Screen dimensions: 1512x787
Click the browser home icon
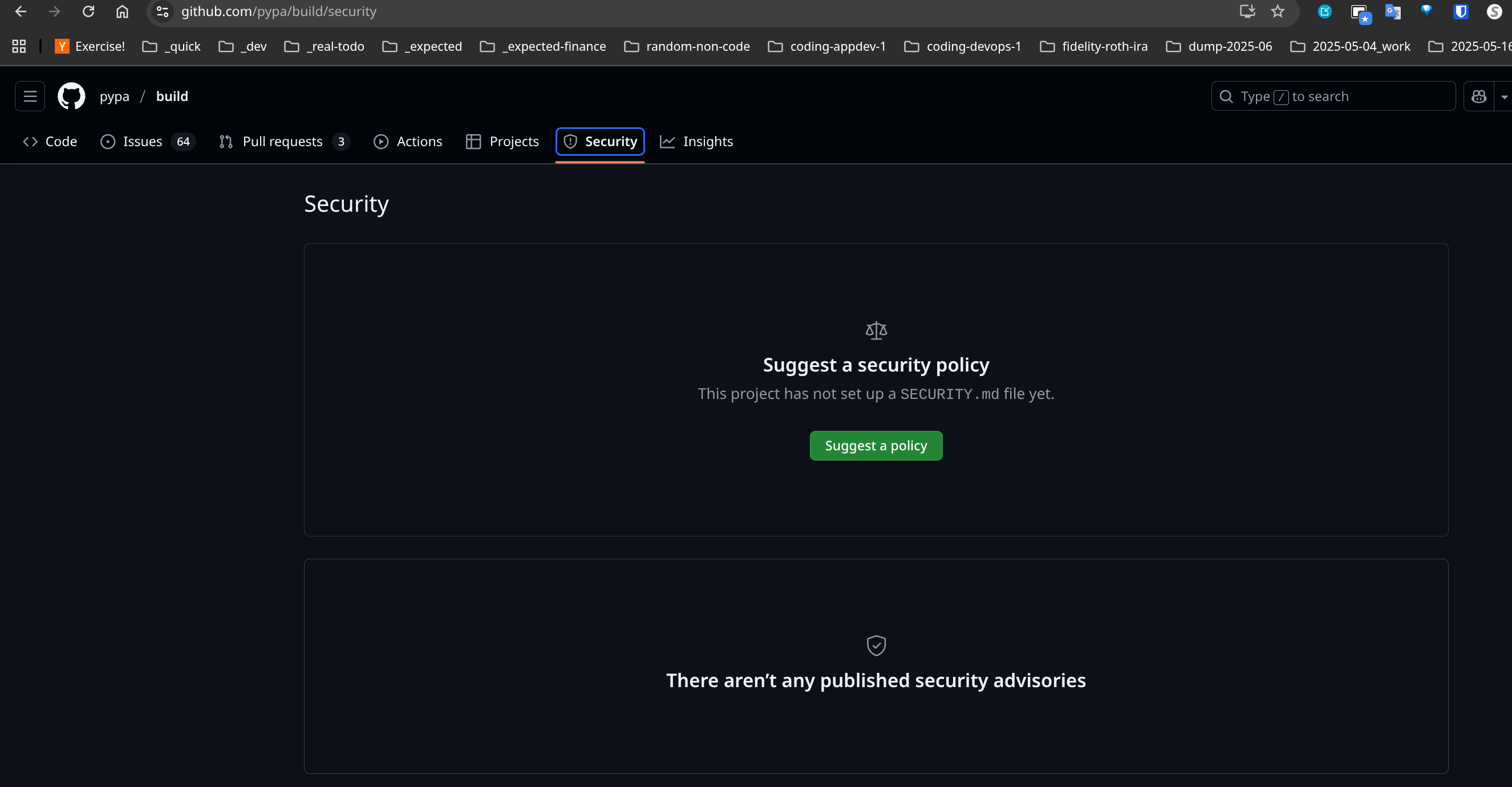click(x=122, y=11)
